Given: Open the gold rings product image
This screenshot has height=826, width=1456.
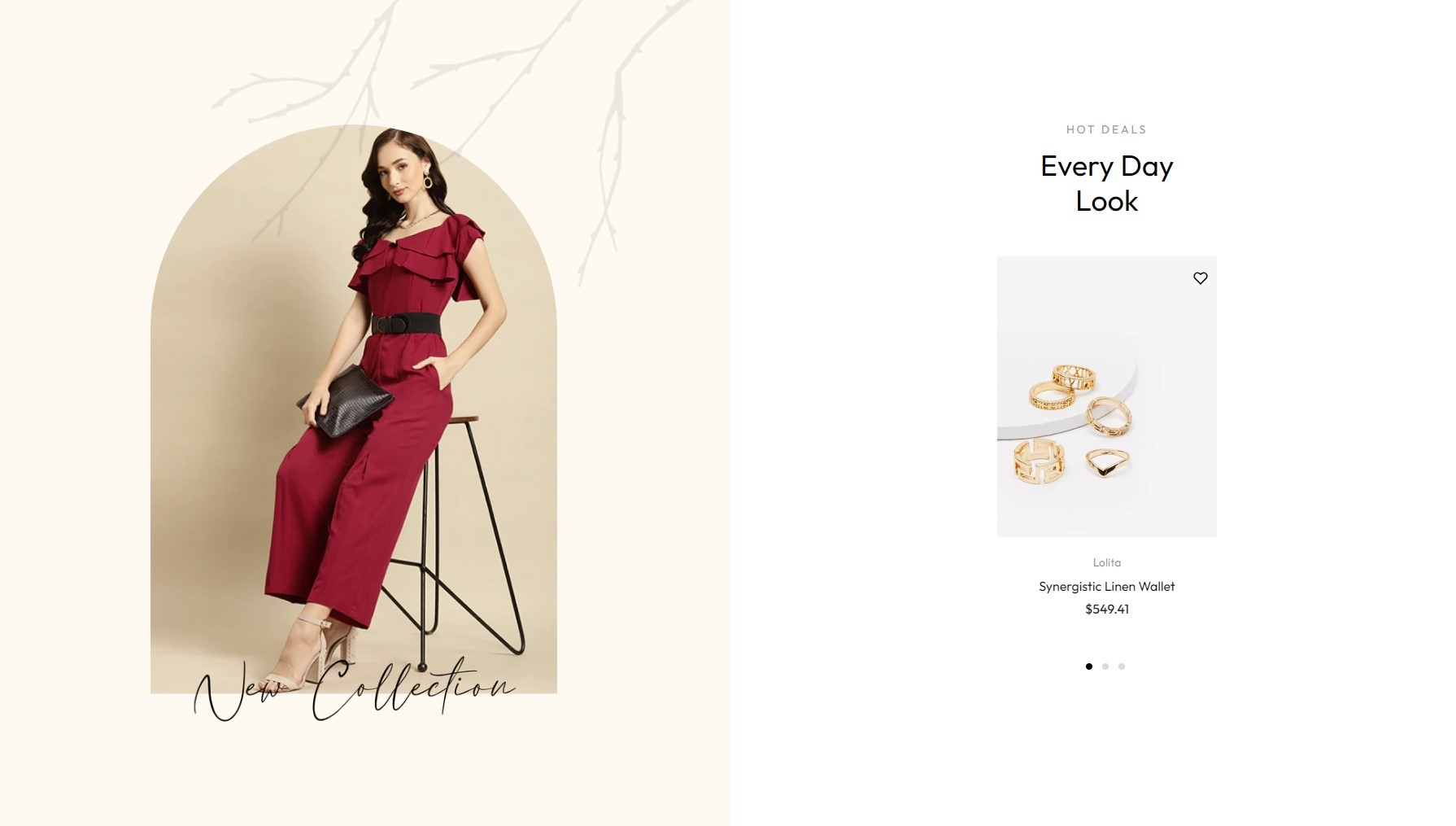Looking at the screenshot, I should click(1107, 396).
